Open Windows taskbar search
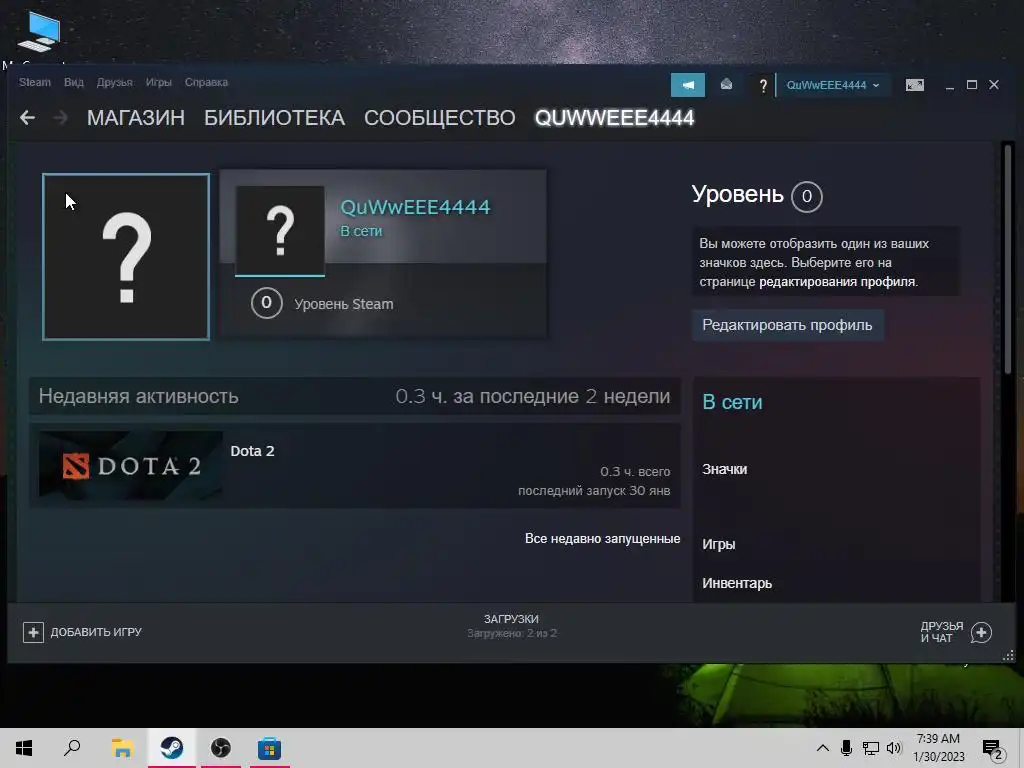 pyautogui.click(x=72, y=748)
